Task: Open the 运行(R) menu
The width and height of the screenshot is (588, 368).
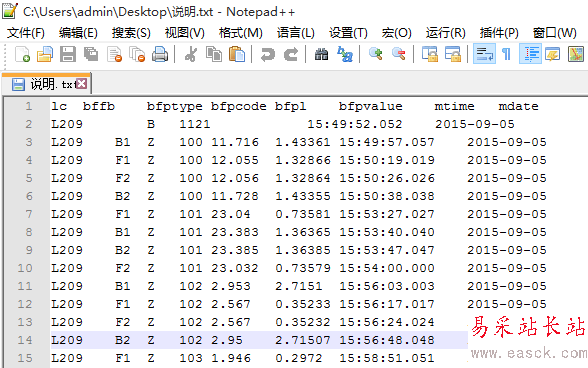Action: point(446,33)
